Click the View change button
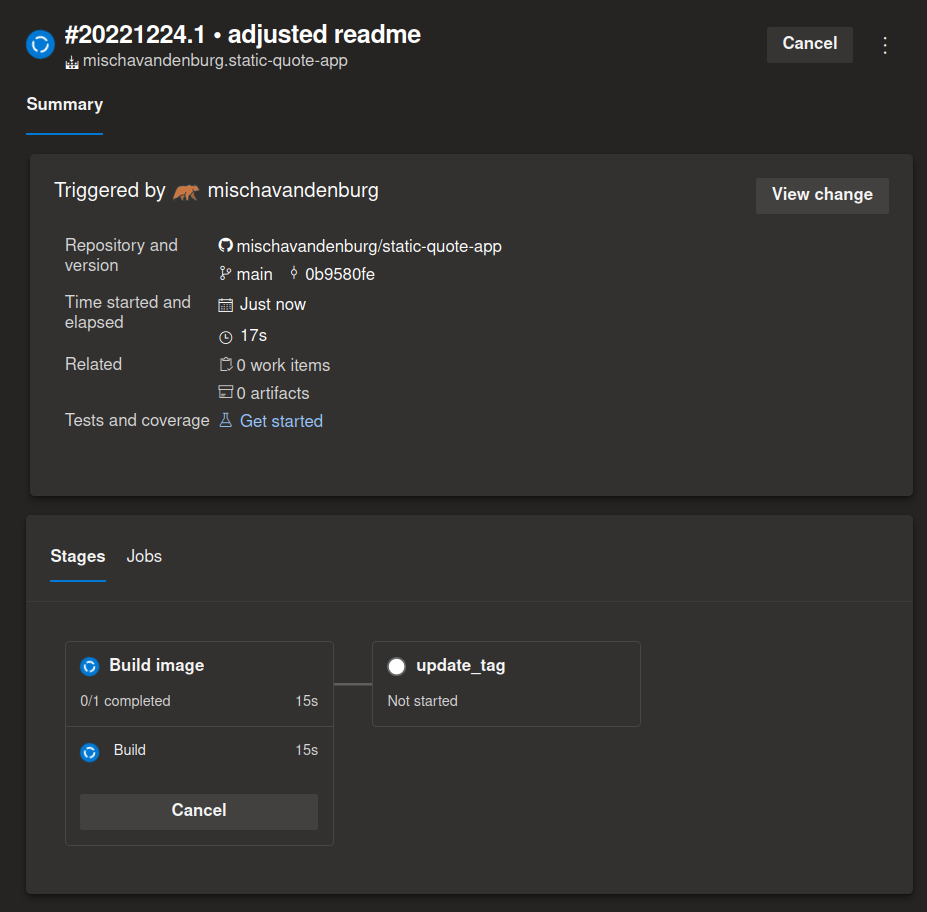Viewport: 927px width, 912px height. click(x=822, y=195)
